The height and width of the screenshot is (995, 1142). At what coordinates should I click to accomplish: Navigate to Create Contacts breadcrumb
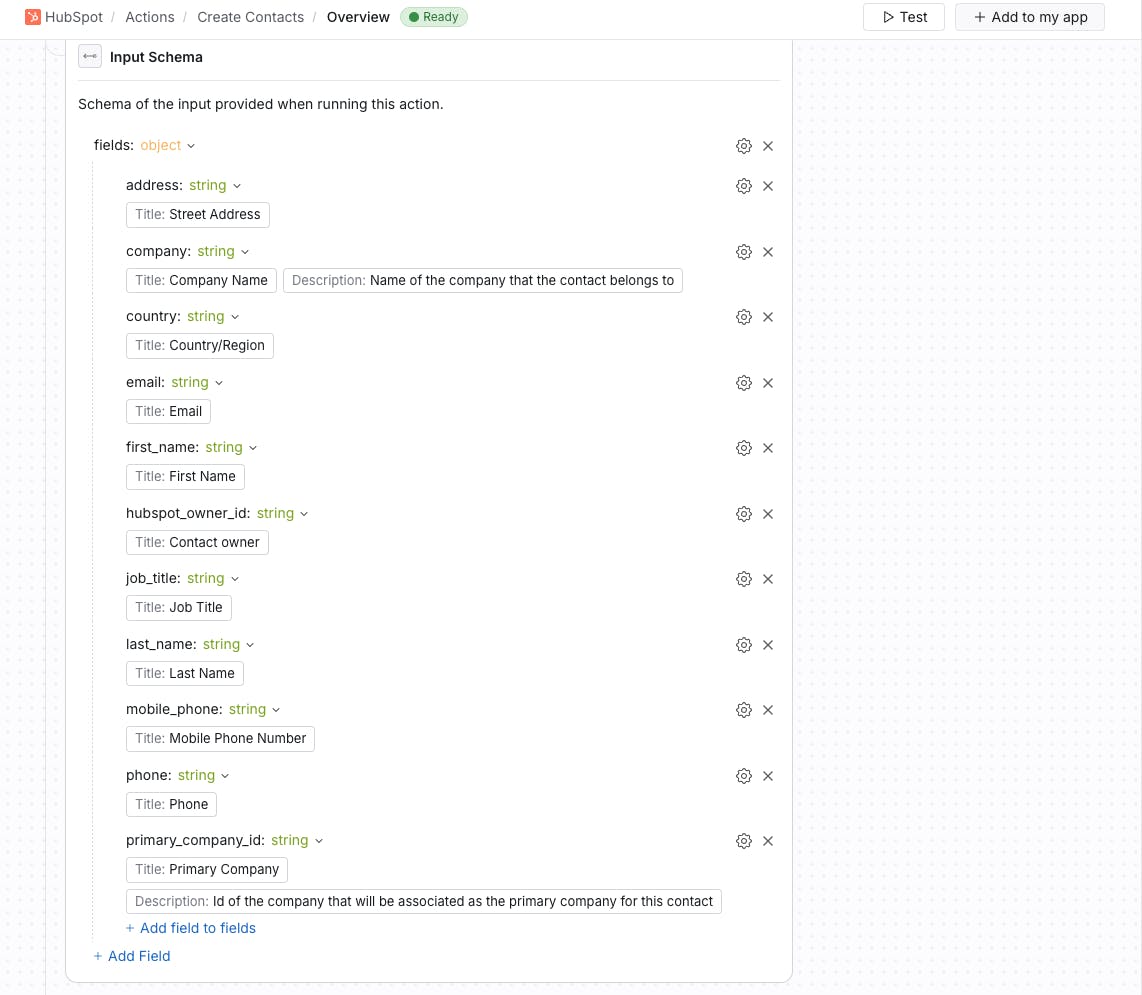[250, 17]
